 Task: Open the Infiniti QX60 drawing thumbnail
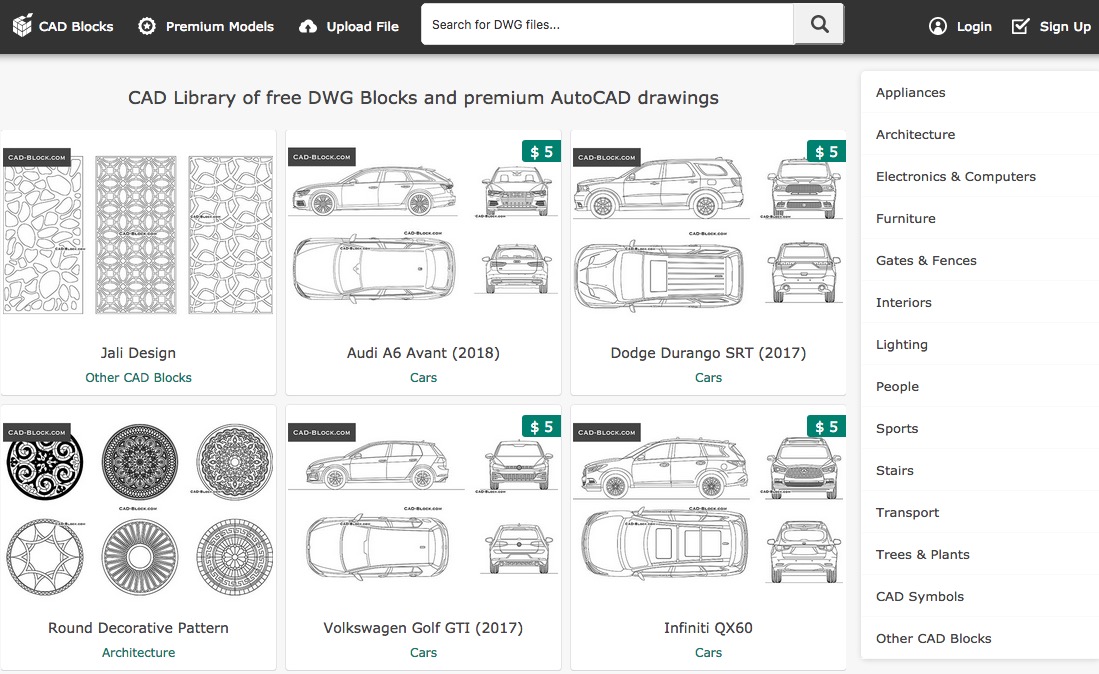(x=709, y=509)
